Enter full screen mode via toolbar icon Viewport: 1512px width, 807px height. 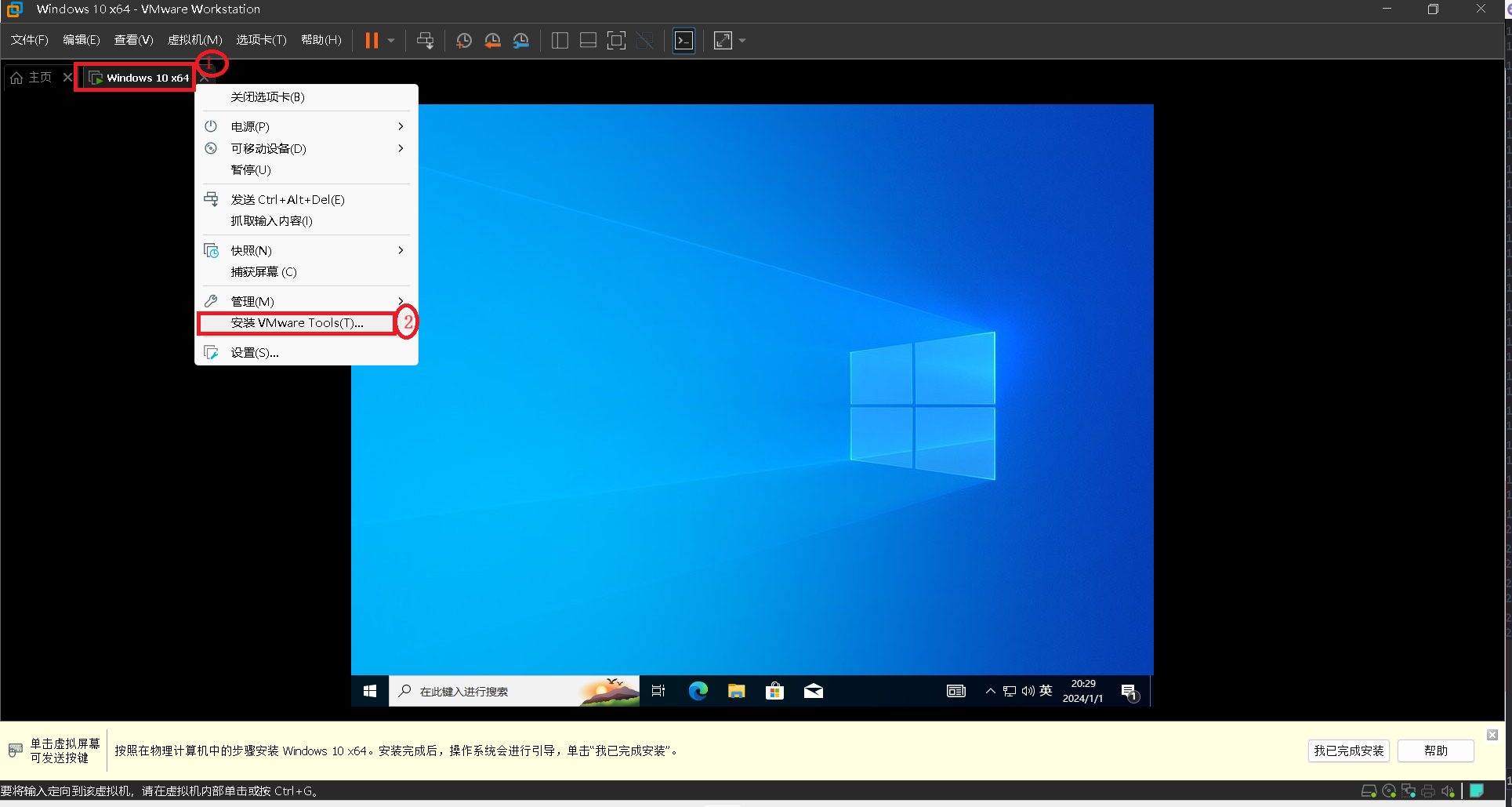617,41
